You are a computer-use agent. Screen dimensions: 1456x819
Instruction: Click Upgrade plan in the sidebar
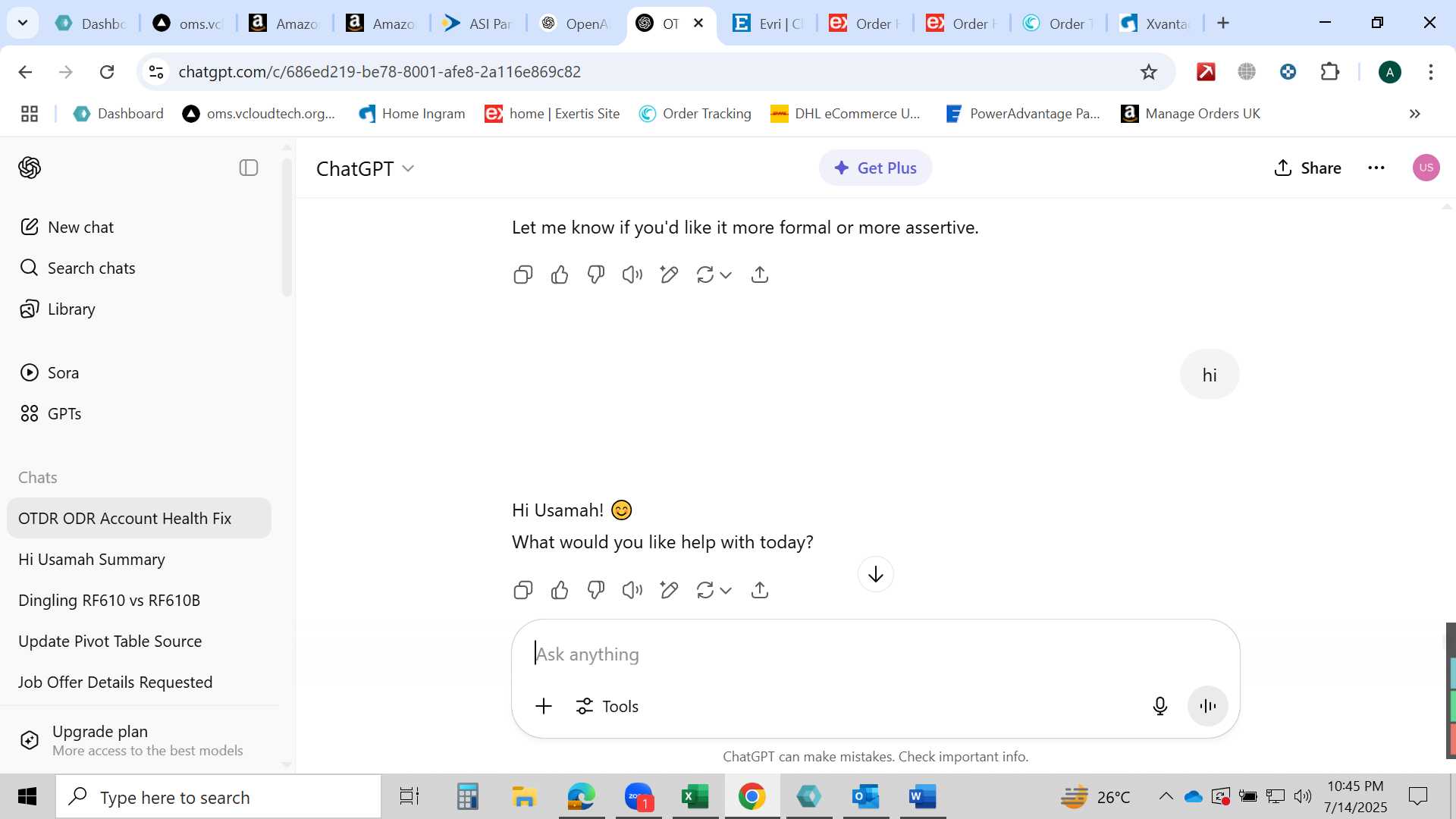coord(139,740)
